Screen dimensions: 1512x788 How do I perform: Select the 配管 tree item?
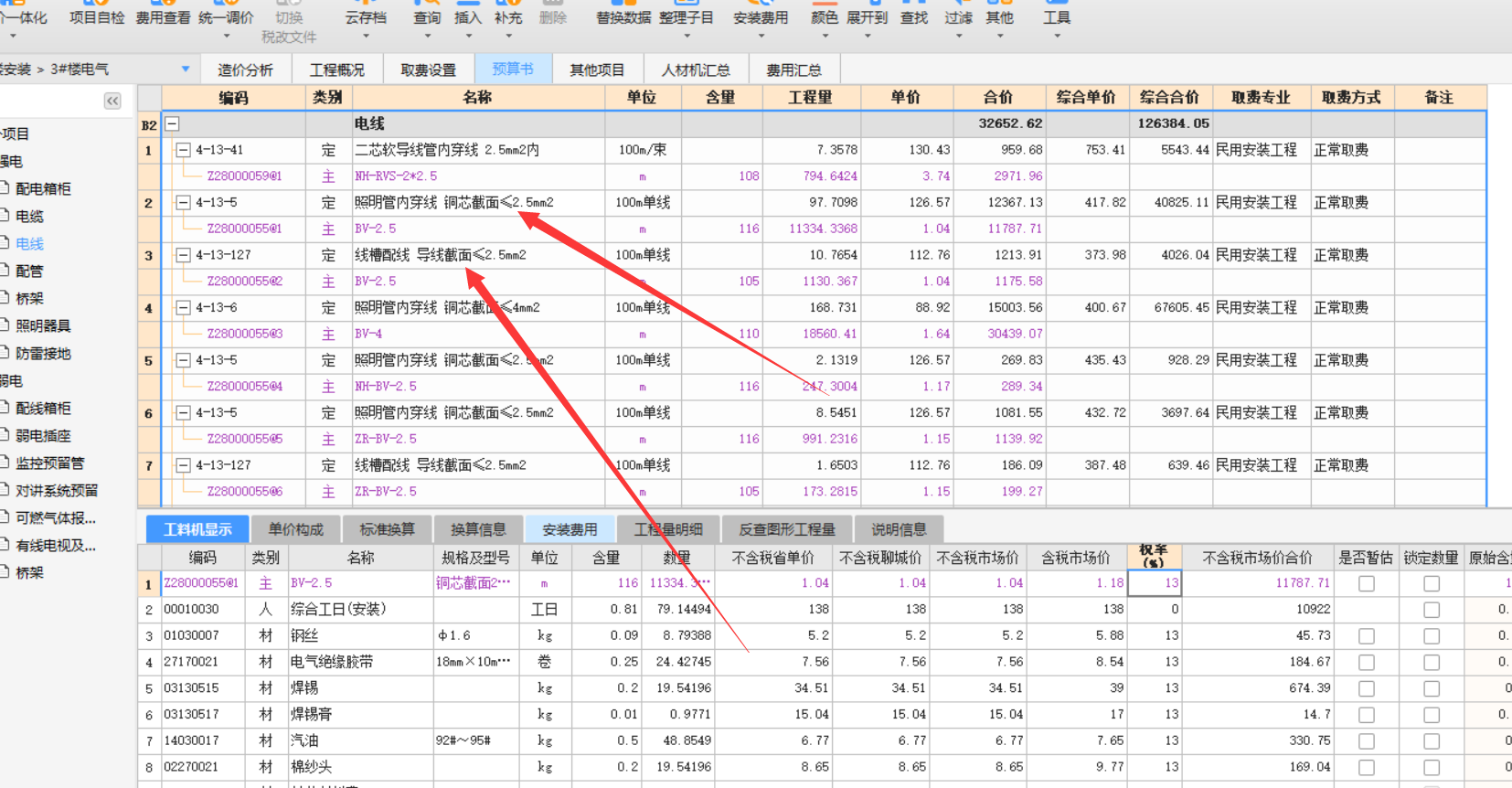(x=29, y=271)
